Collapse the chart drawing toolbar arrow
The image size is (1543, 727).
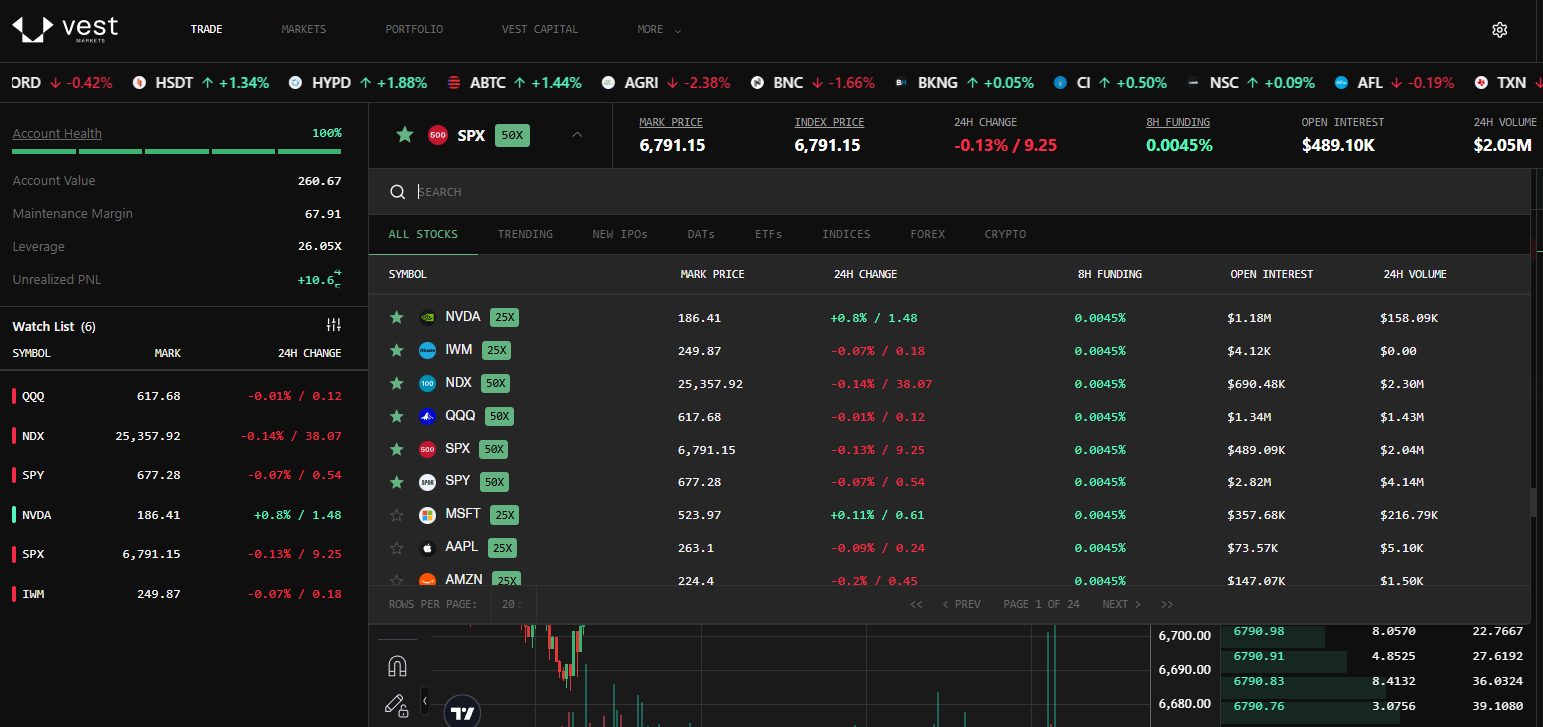pos(425,701)
